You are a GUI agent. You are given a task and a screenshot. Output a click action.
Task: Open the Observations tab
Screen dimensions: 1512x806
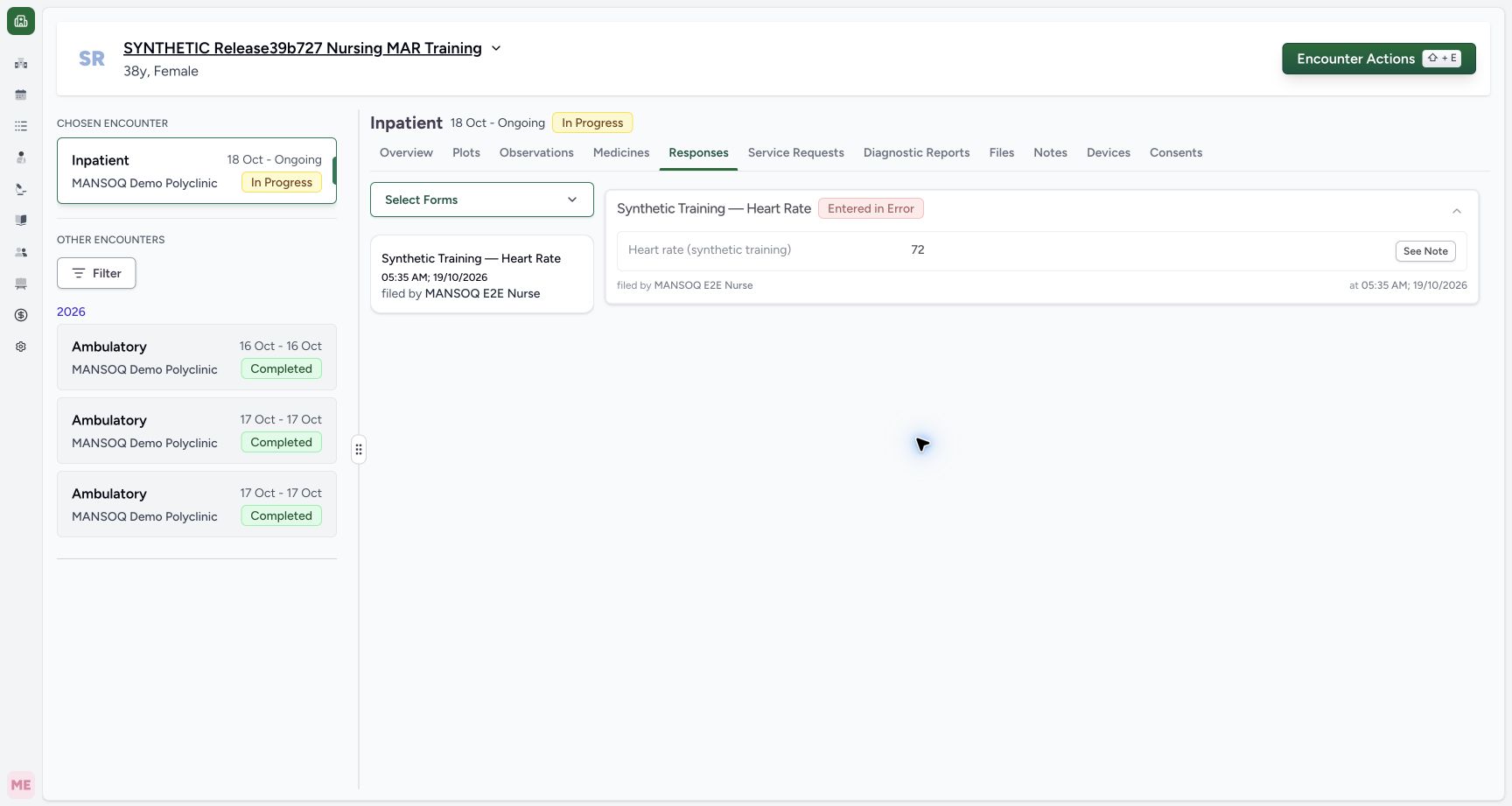point(536,152)
